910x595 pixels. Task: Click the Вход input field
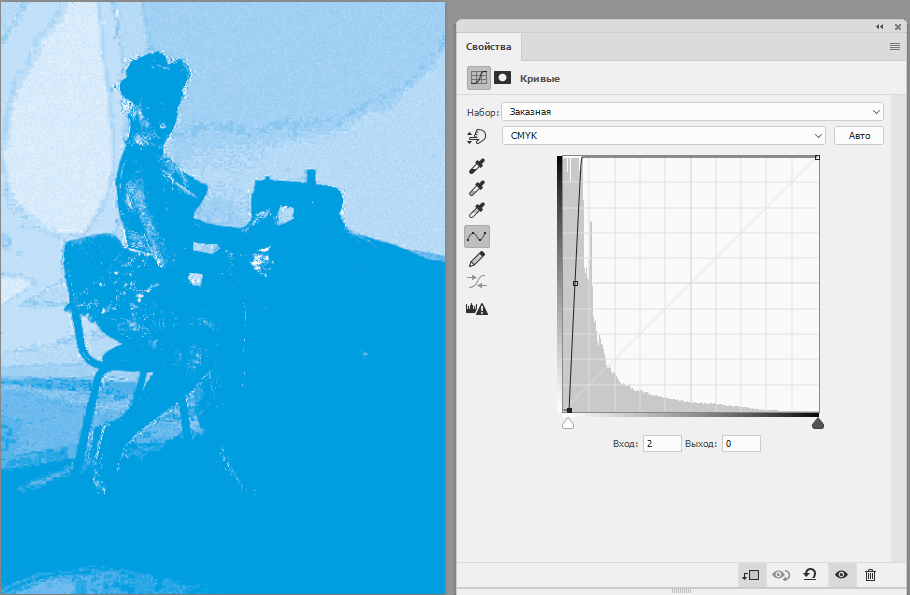pyautogui.click(x=662, y=443)
